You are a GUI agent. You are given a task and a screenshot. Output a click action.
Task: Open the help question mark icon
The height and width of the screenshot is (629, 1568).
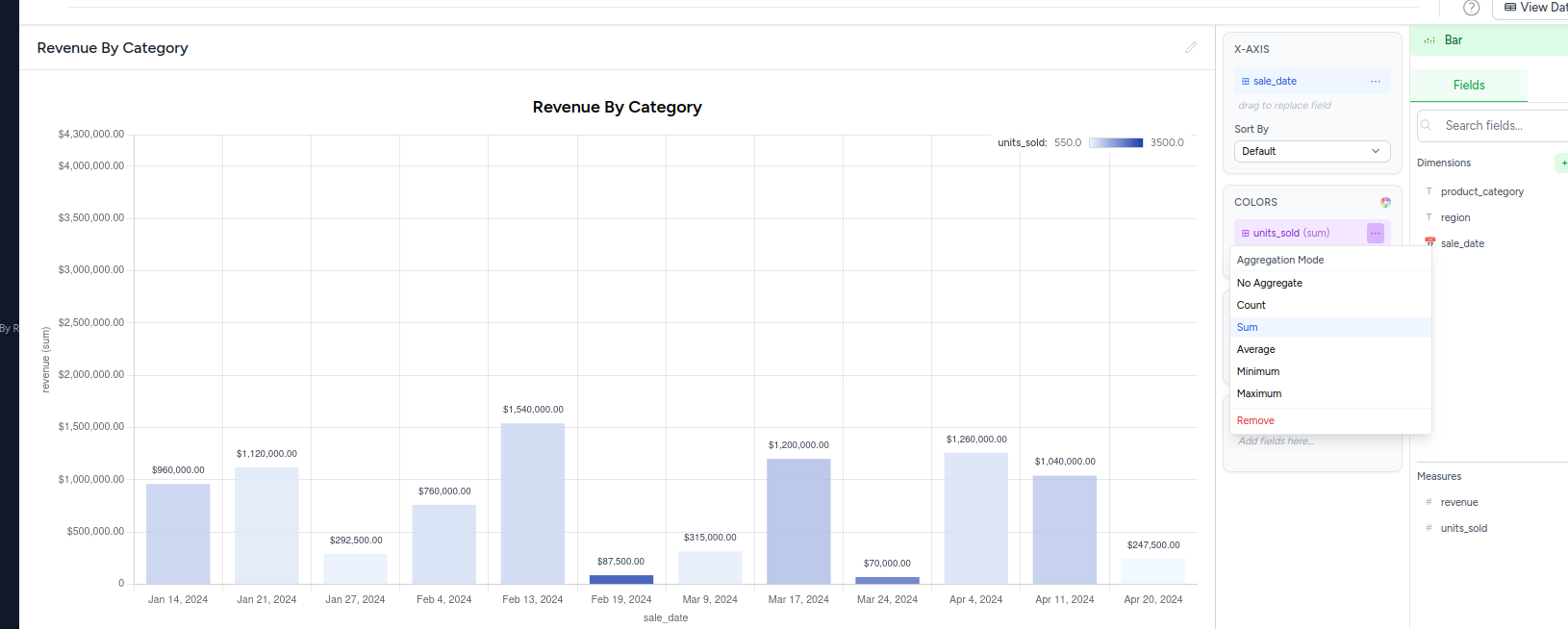coord(1471,8)
